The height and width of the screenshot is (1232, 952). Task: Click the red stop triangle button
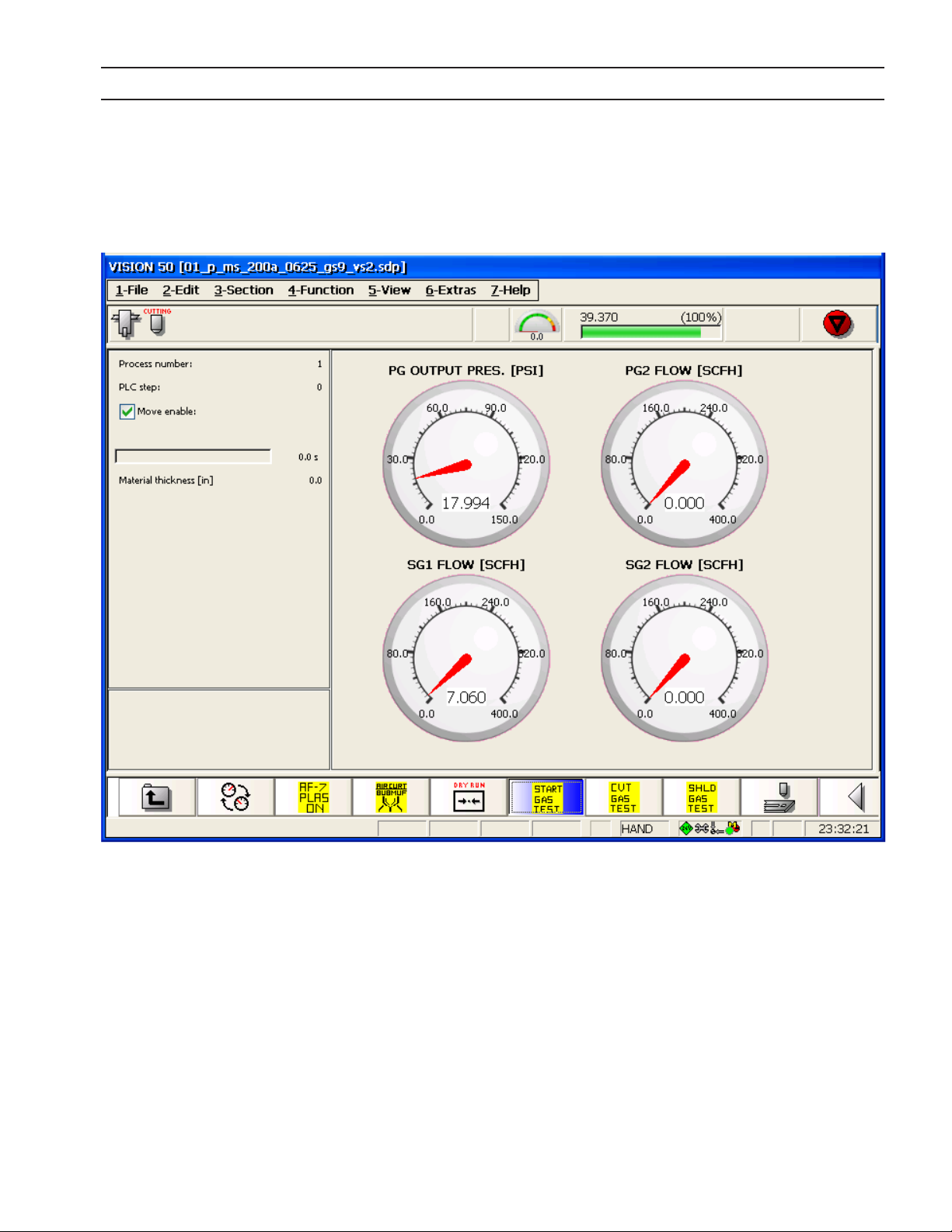click(x=838, y=323)
